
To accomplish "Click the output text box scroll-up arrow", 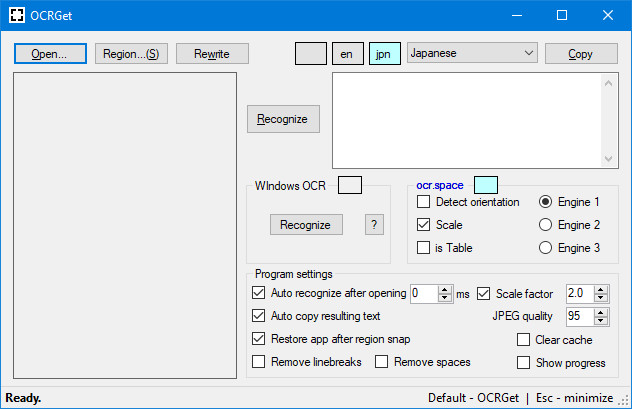I will 609,83.
